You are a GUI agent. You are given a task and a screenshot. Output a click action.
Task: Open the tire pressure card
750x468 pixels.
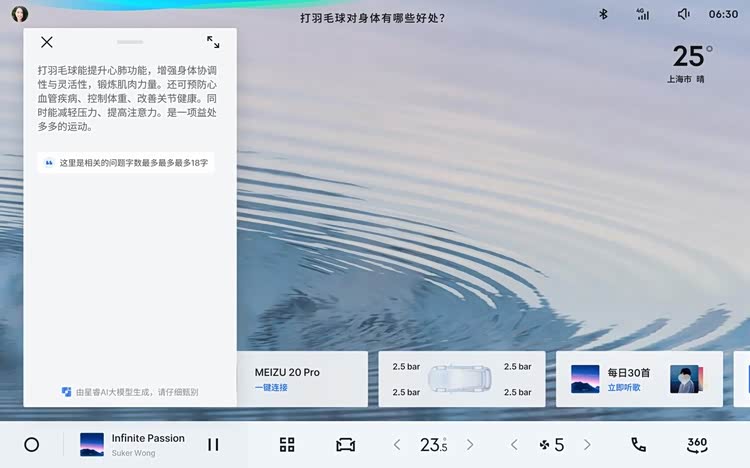[x=461, y=379]
